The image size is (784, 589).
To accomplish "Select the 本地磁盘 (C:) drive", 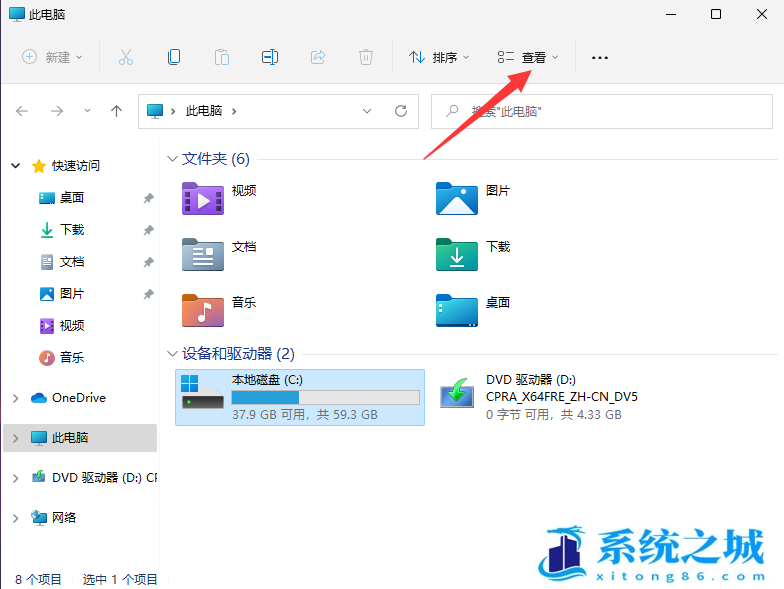I will tap(300, 398).
